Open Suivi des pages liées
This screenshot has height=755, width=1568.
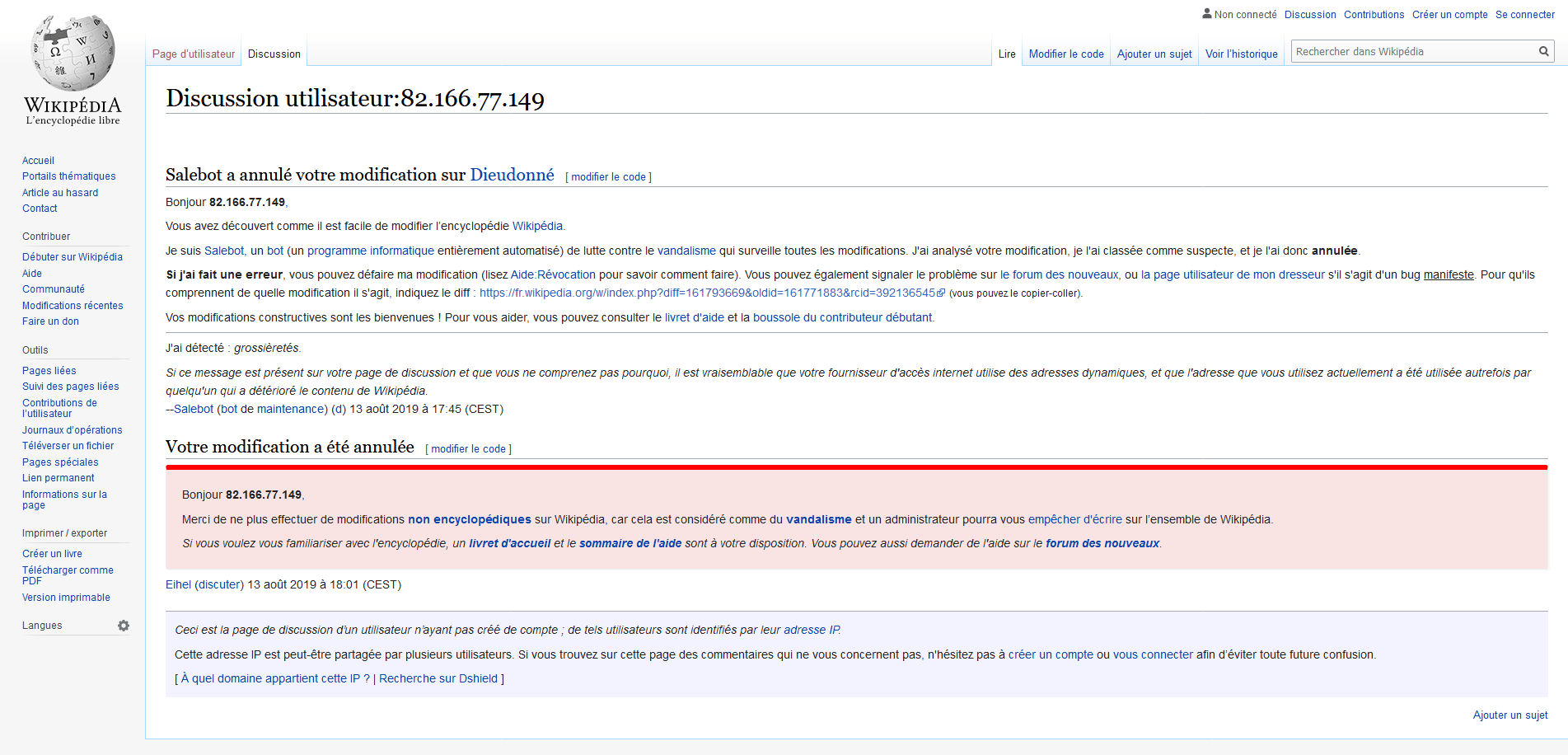[x=71, y=387]
